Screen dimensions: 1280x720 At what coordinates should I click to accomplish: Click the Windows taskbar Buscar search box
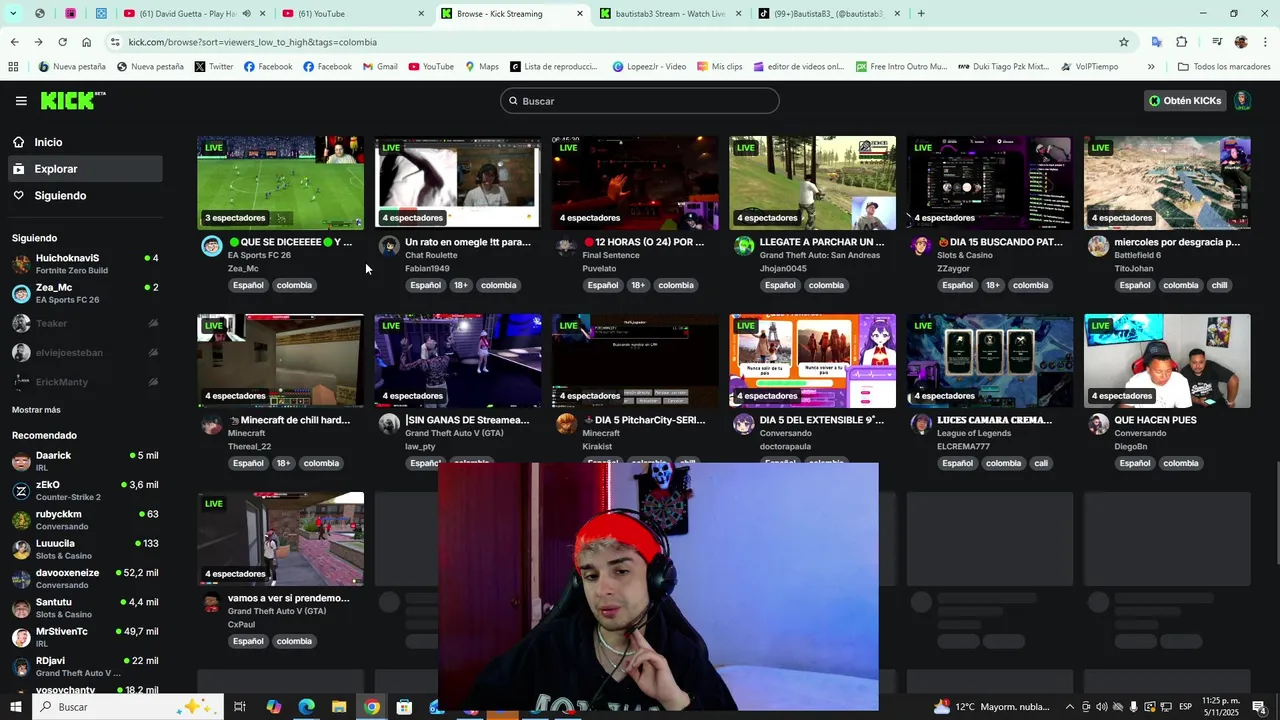(x=130, y=707)
